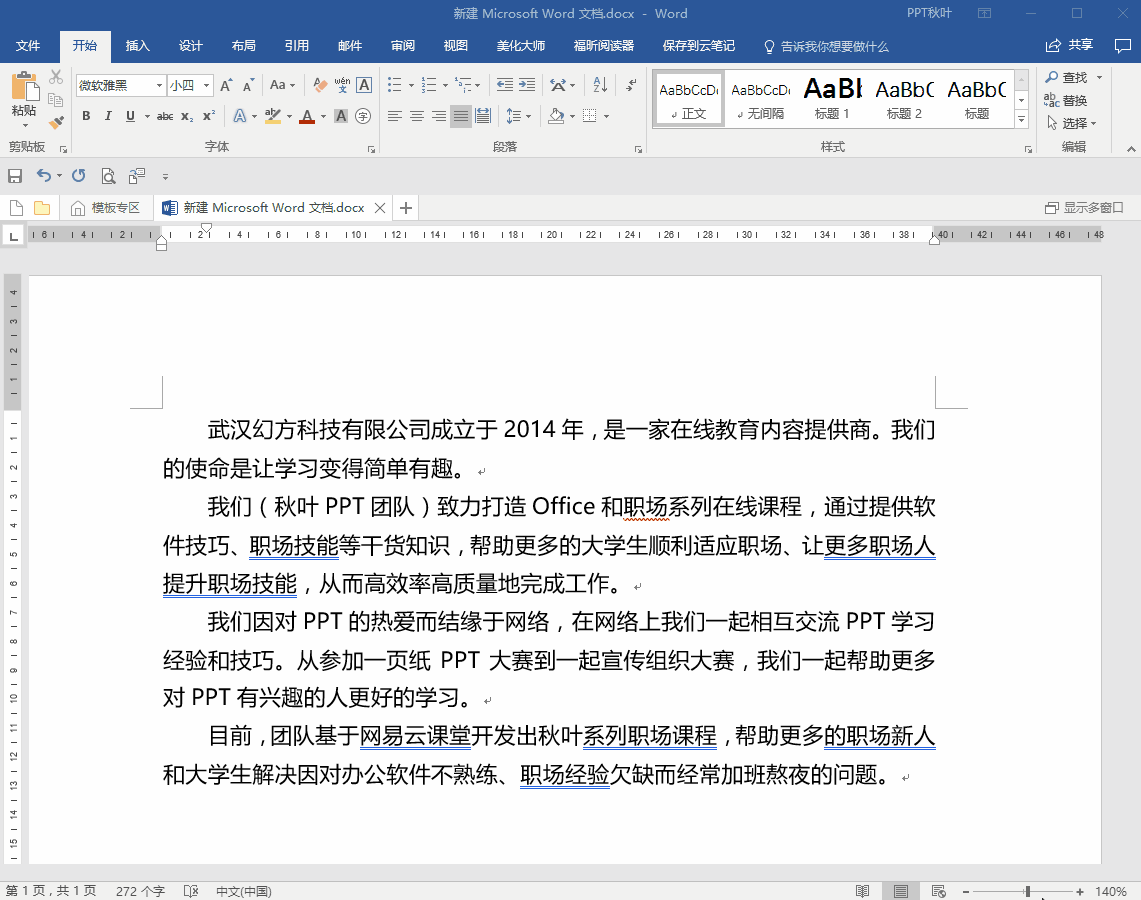Screen dimensions: 1141x900
Task: Switch to the 插入 (Insert) tab
Action: (x=138, y=46)
